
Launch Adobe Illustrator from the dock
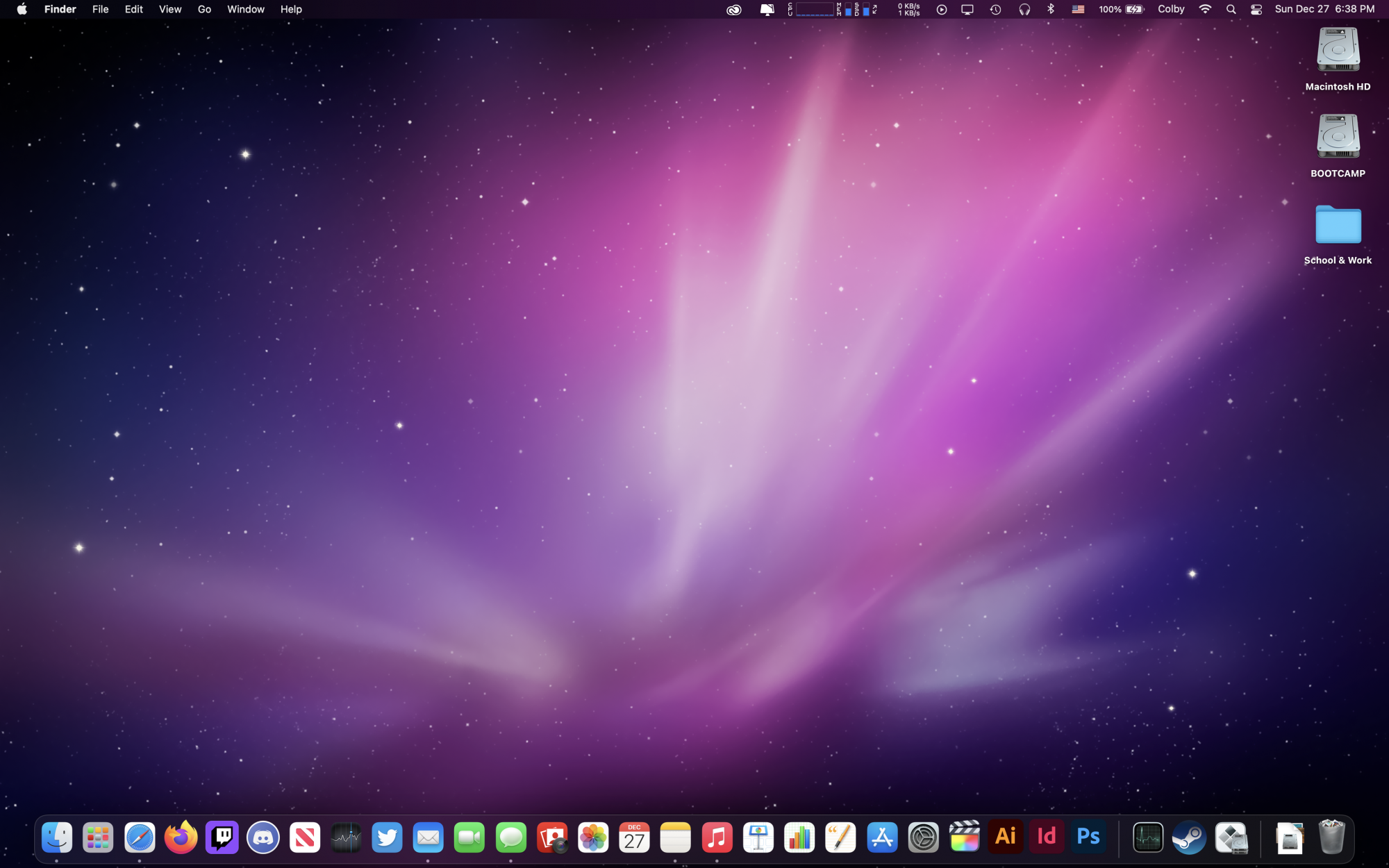(x=1006, y=837)
